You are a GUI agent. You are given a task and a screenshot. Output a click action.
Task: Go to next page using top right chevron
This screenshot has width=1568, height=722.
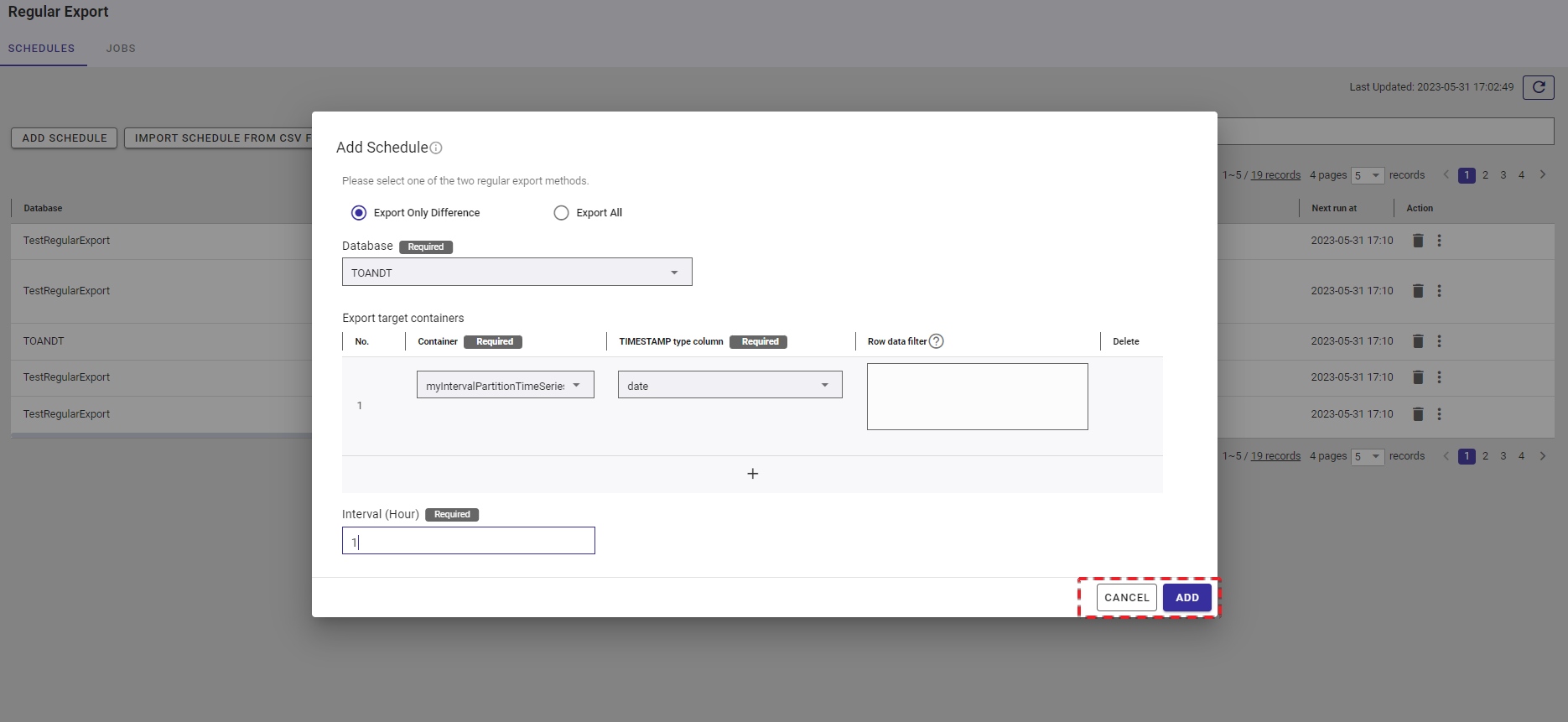coord(1542,175)
